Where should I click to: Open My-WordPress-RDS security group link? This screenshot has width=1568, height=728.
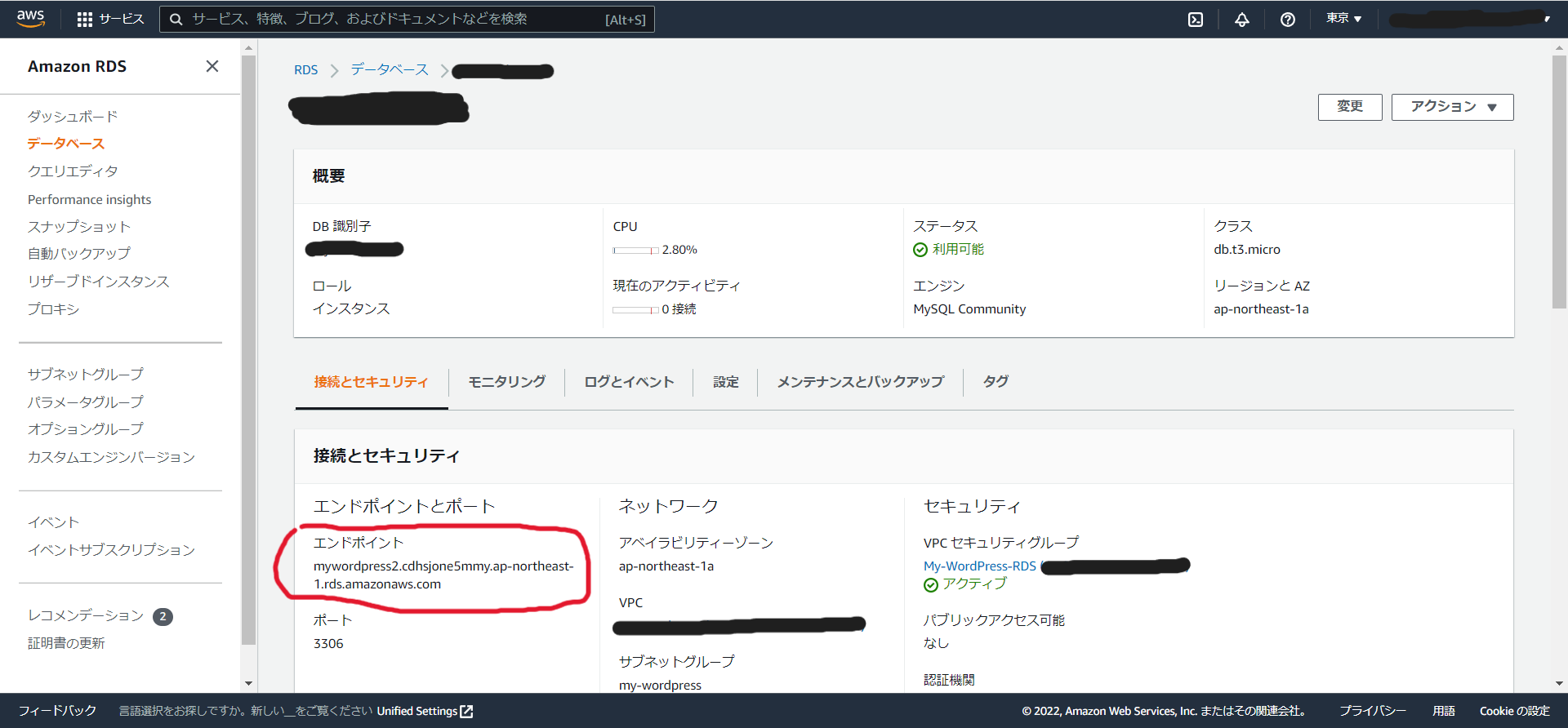pyautogui.click(x=980, y=566)
